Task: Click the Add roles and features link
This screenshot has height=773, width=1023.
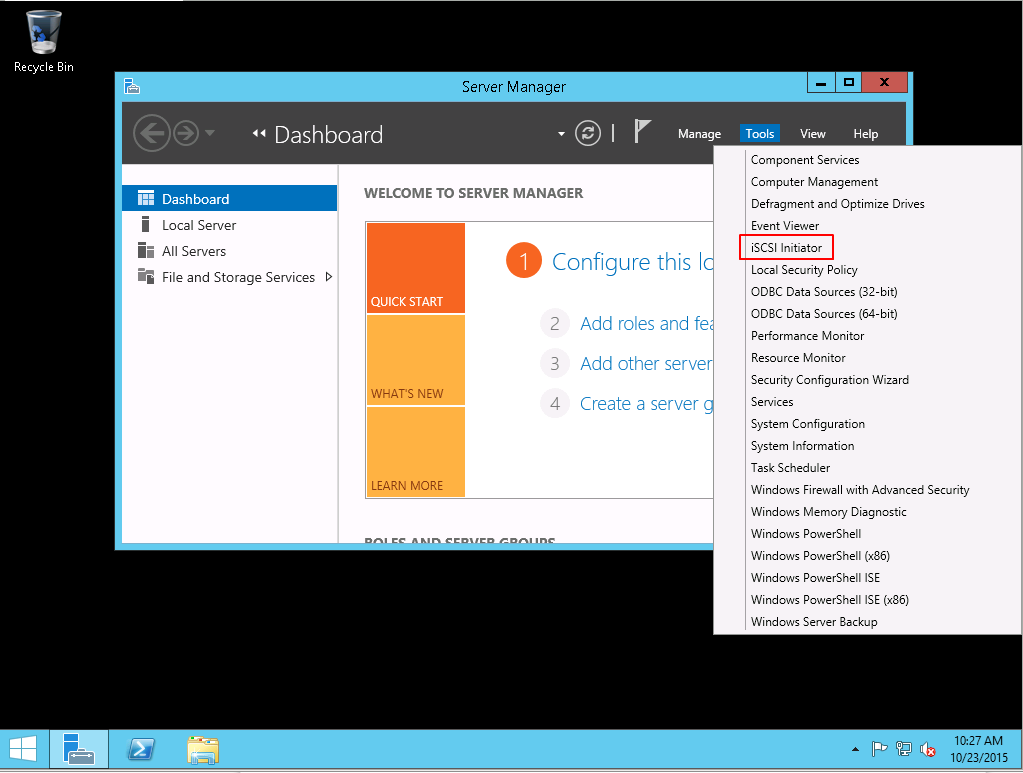Action: pos(646,324)
